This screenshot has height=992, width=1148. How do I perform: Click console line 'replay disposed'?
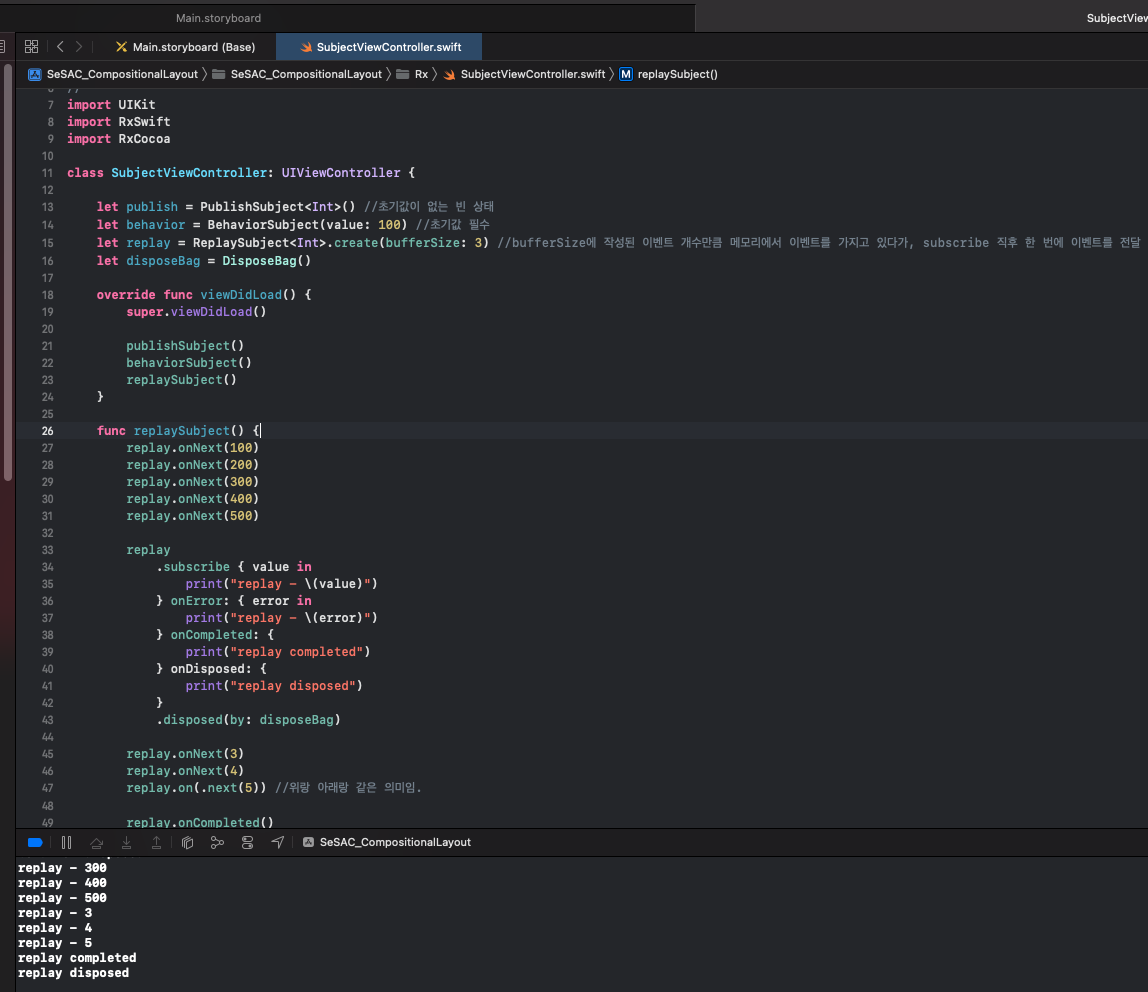click(73, 974)
